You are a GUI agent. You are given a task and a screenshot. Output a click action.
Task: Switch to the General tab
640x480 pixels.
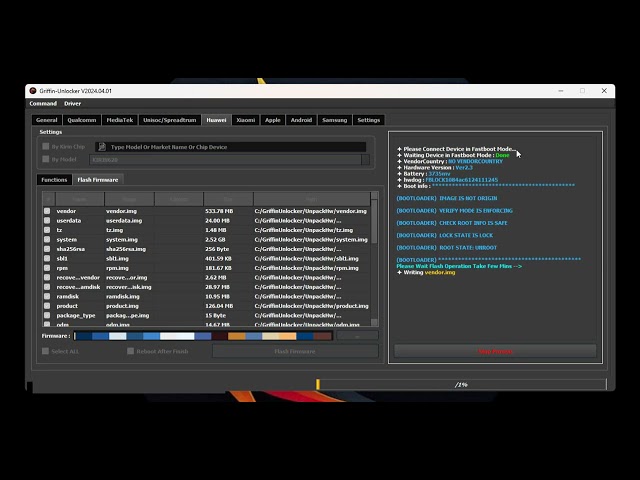tap(47, 120)
